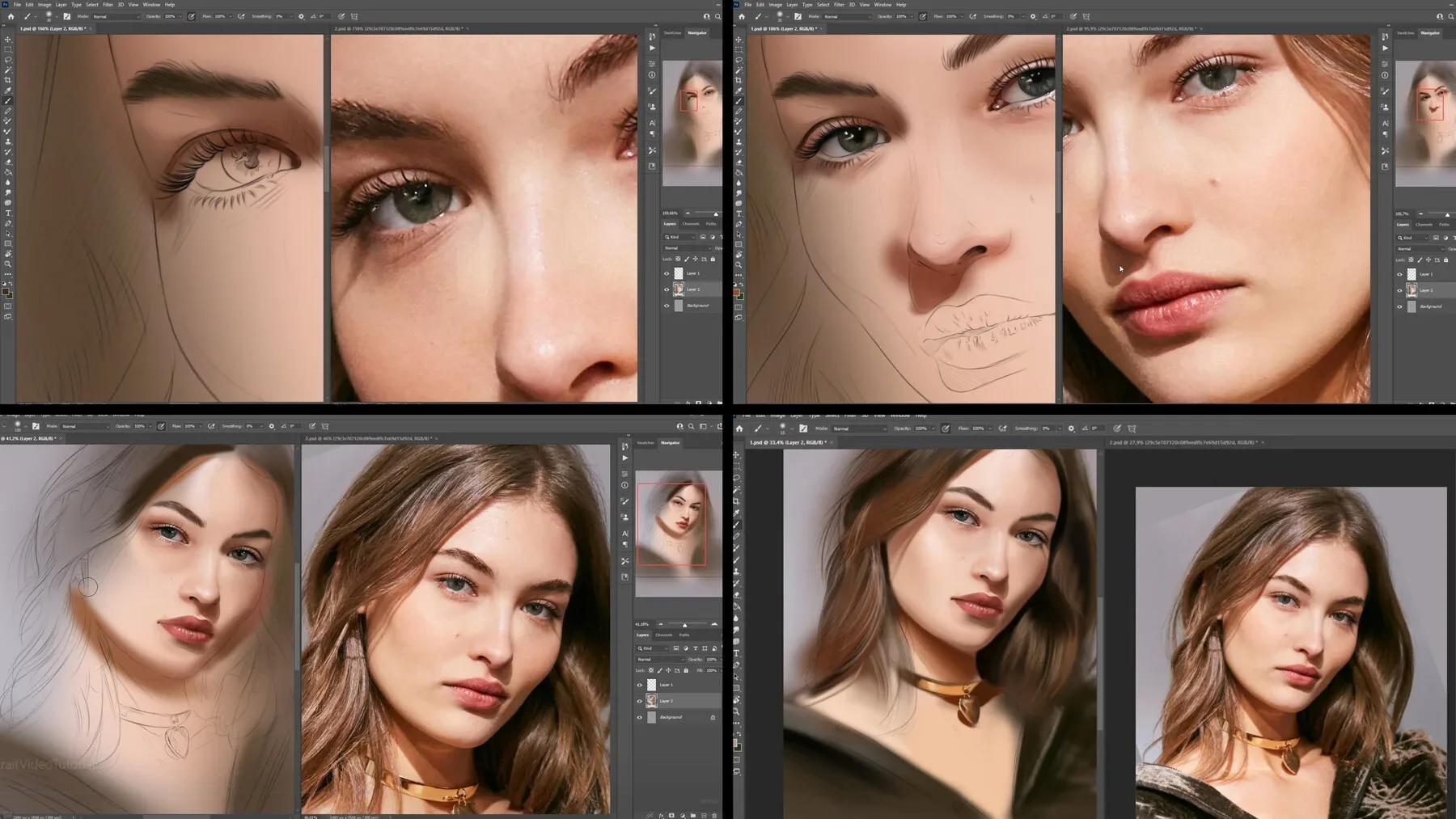This screenshot has width=1456, height=819.
Task: Select the Type tool in top-left window toolbar
Action: pos(8,213)
